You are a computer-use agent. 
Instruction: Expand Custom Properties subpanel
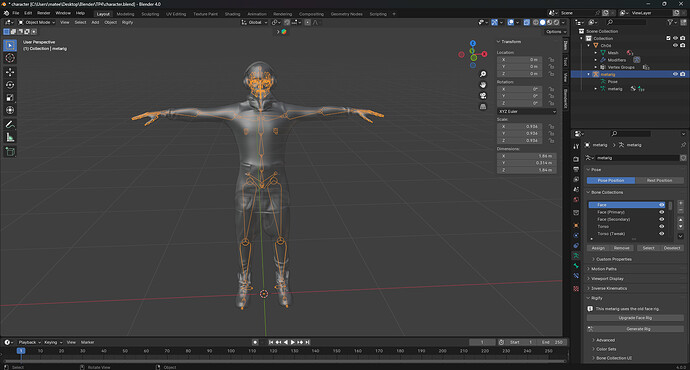611,259
